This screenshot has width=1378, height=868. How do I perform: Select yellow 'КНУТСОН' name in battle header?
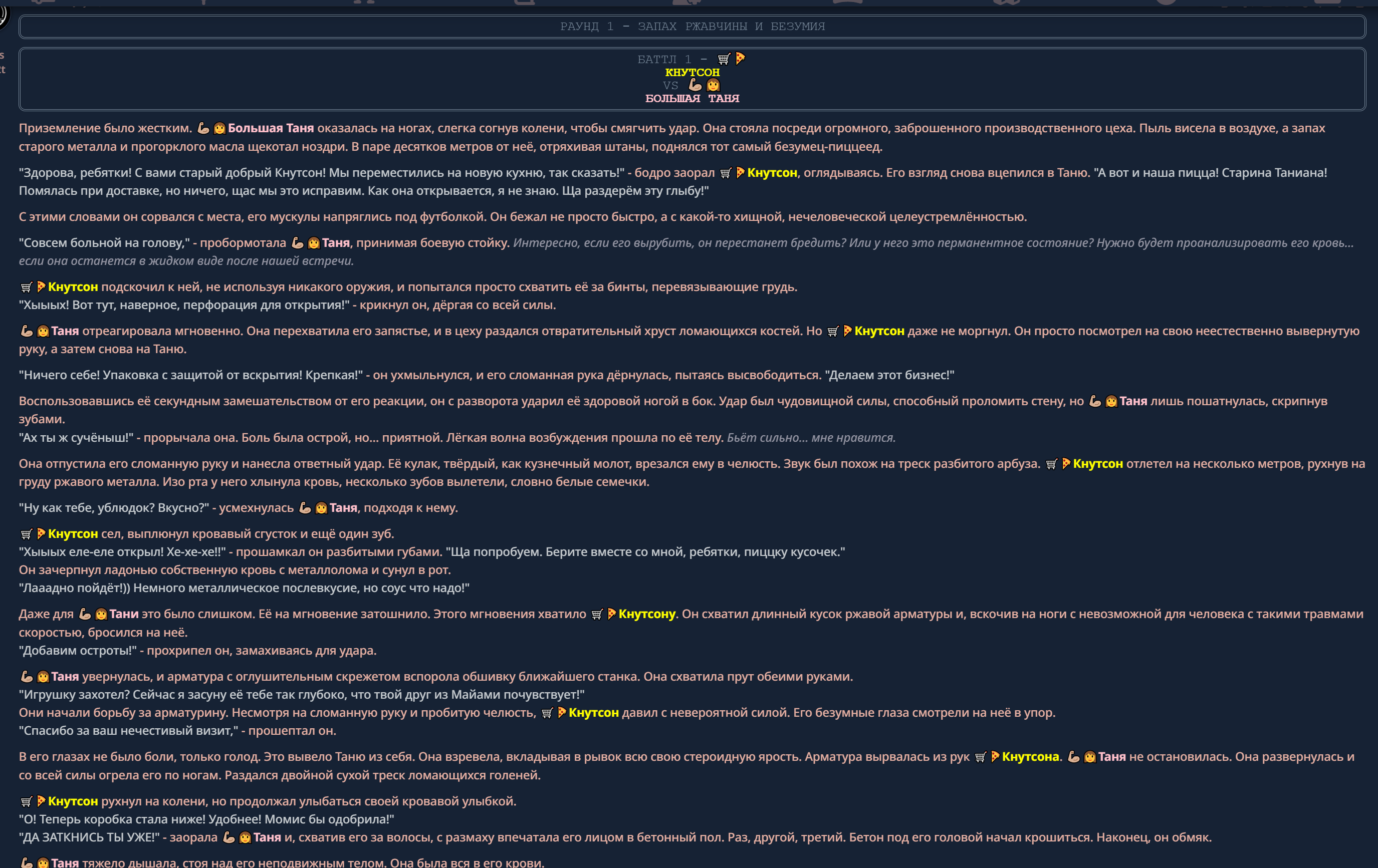point(692,72)
